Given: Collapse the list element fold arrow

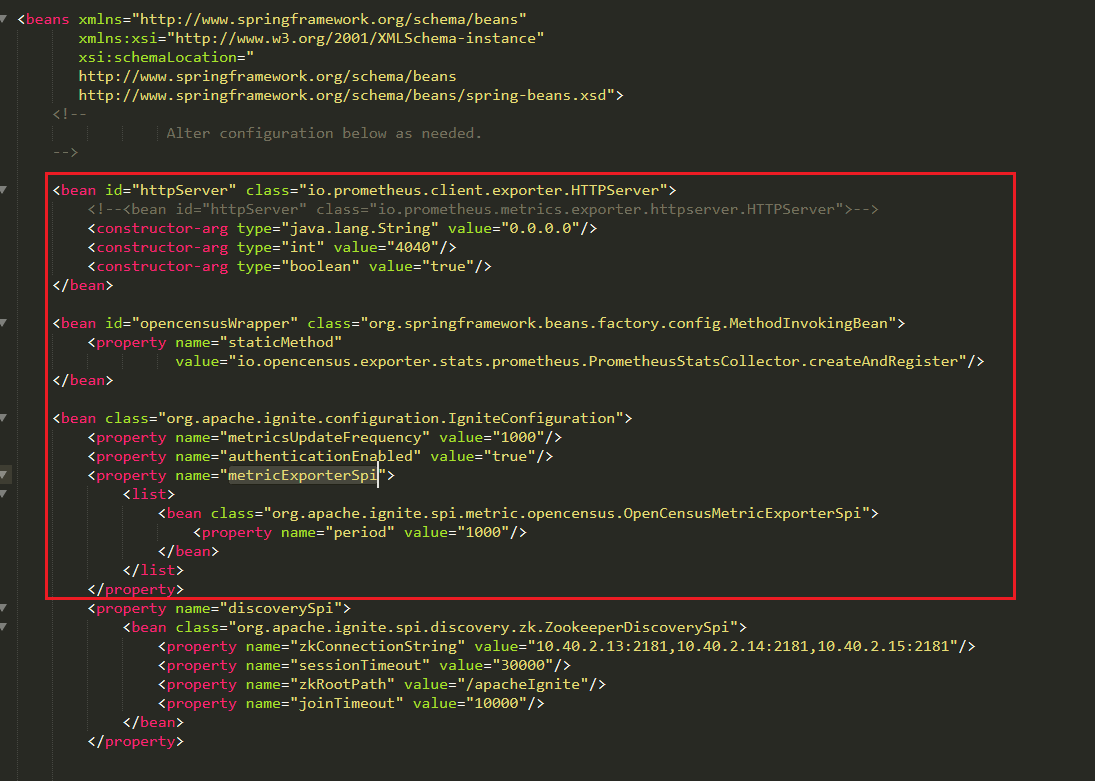Looking at the screenshot, I should coord(5,494).
